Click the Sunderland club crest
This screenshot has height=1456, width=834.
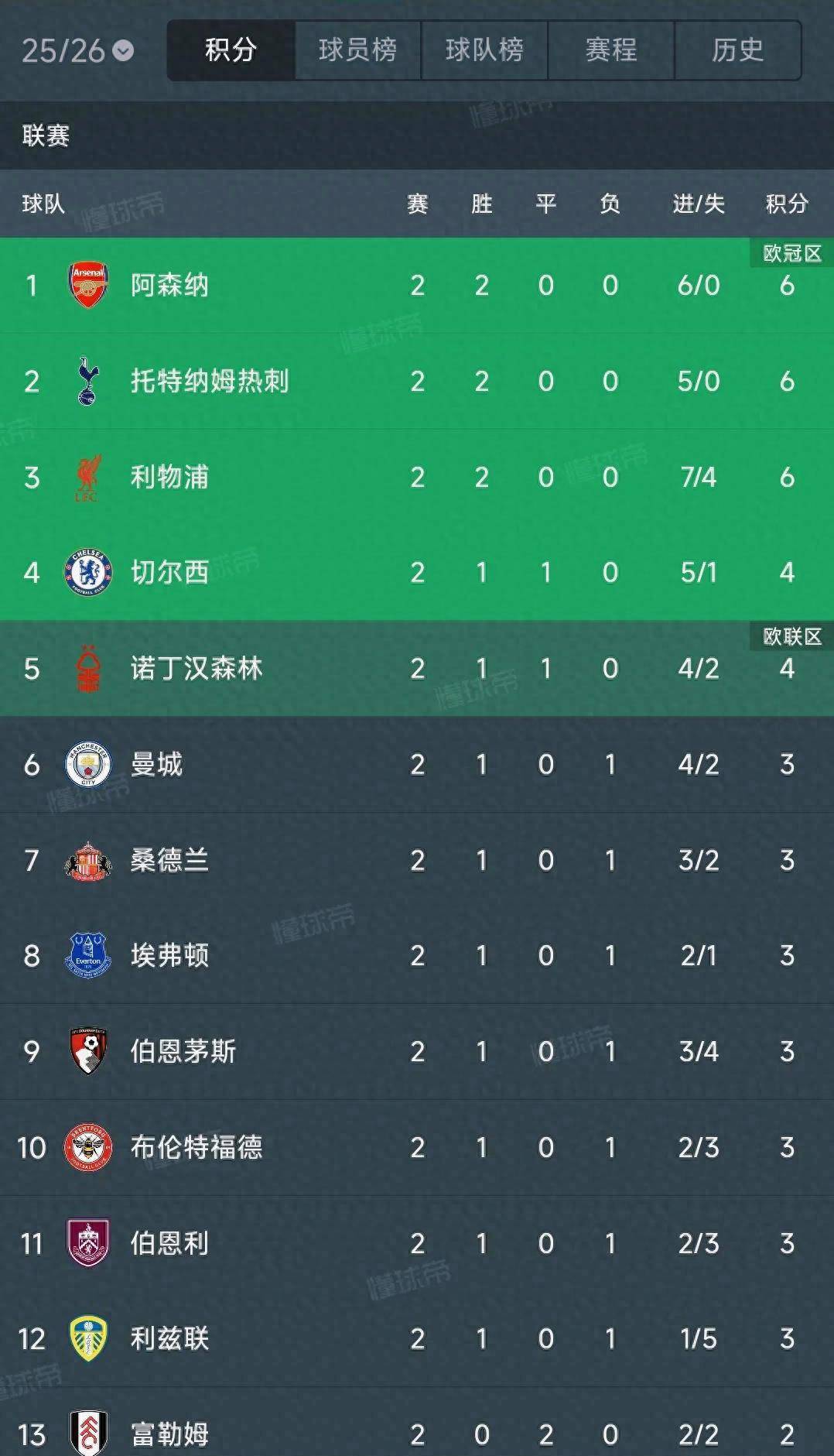88,861
